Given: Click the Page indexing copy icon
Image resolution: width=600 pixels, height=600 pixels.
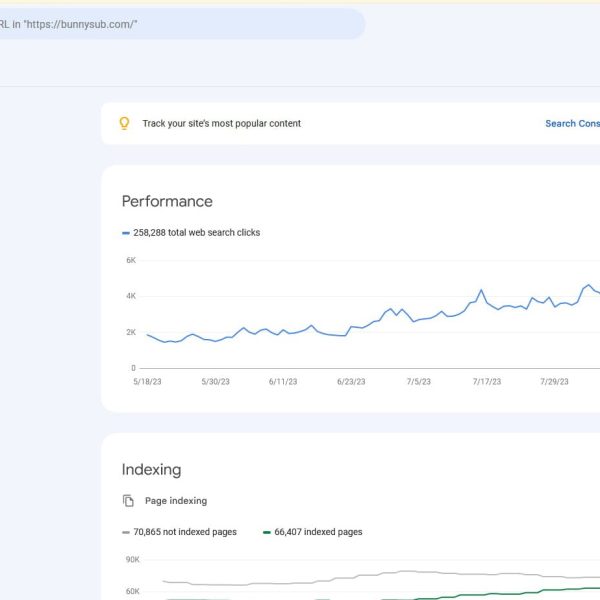Looking at the screenshot, I should pos(128,501).
